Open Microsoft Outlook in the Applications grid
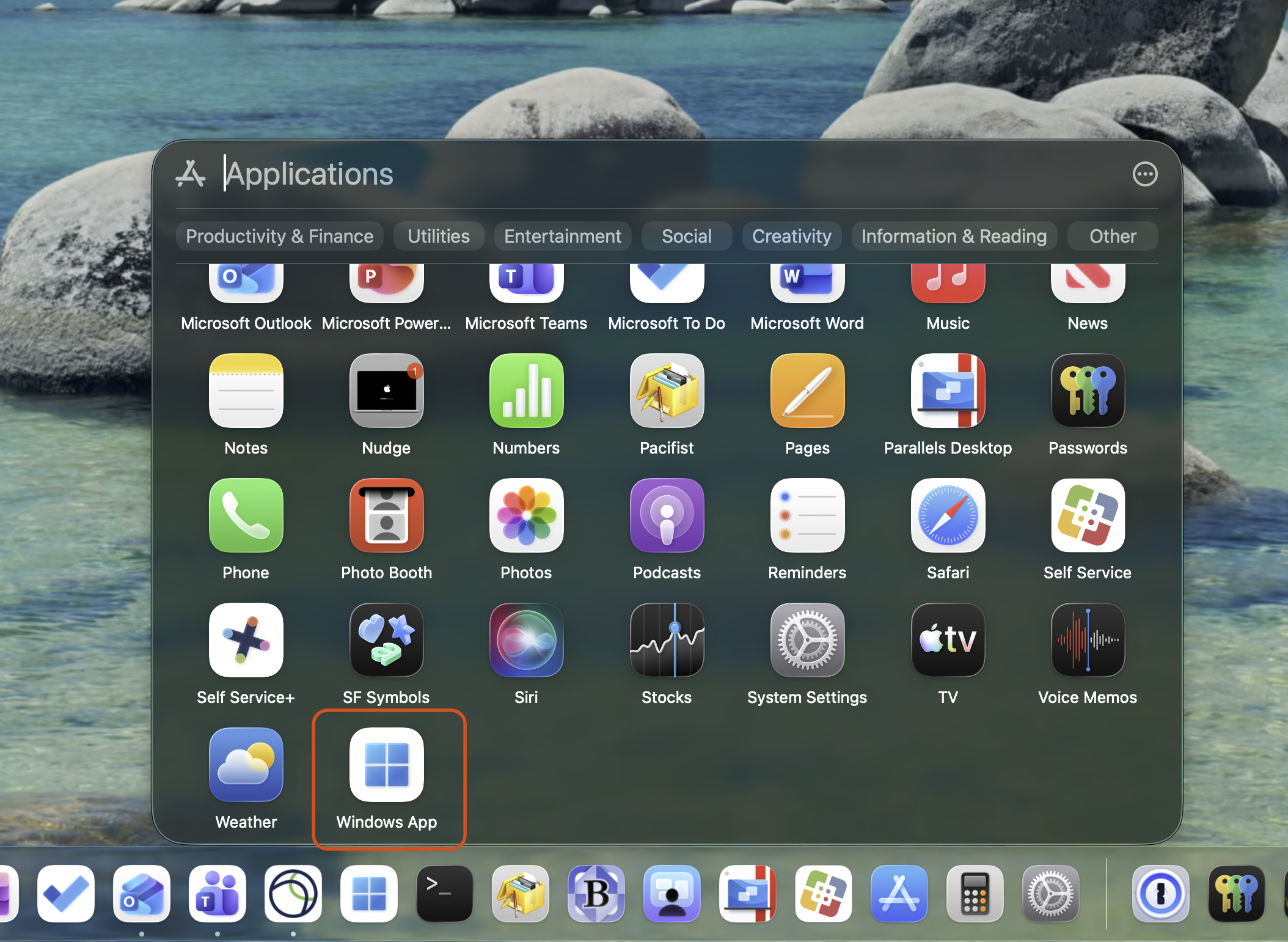1288x942 pixels. pyautogui.click(x=246, y=283)
